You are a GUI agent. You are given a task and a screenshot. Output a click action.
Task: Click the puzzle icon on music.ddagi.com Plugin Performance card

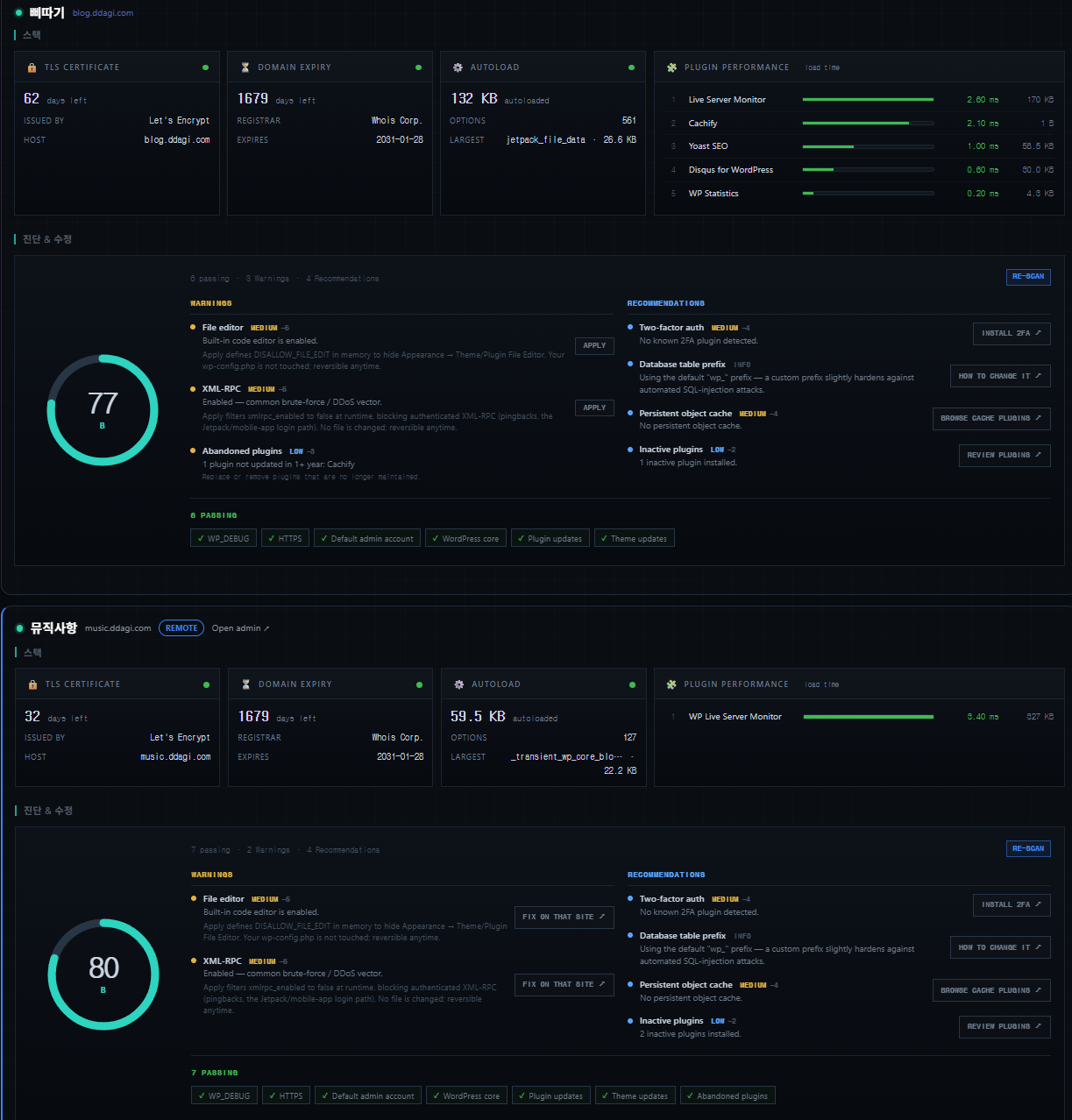click(x=671, y=684)
